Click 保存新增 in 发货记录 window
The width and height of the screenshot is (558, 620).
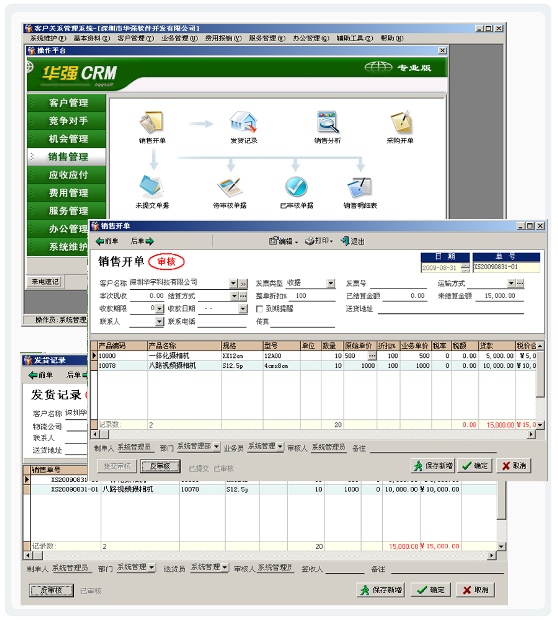tap(381, 590)
